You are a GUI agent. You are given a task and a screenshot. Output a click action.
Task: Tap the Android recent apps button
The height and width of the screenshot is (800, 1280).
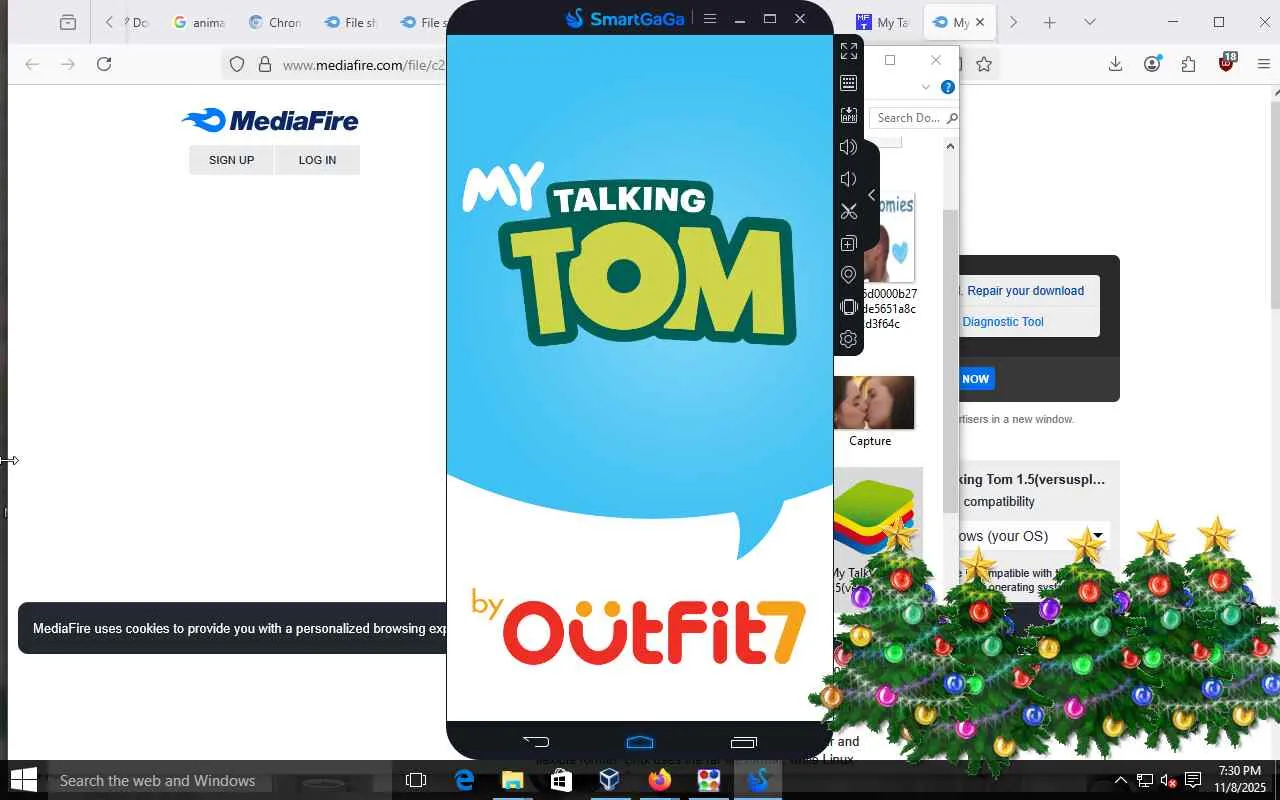[744, 742]
